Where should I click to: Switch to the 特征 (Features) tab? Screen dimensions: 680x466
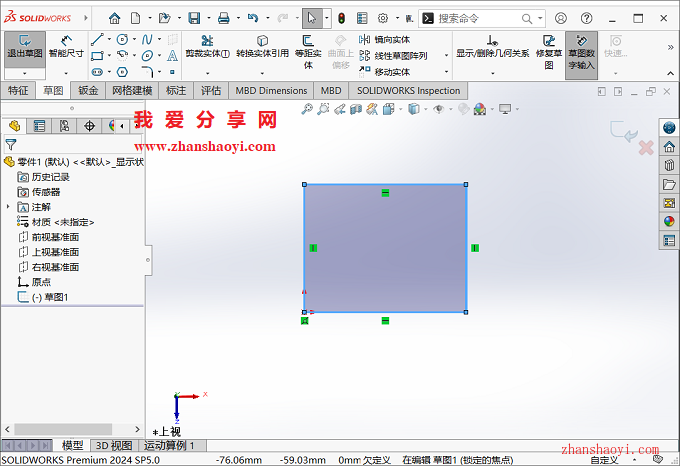click(18, 91)
